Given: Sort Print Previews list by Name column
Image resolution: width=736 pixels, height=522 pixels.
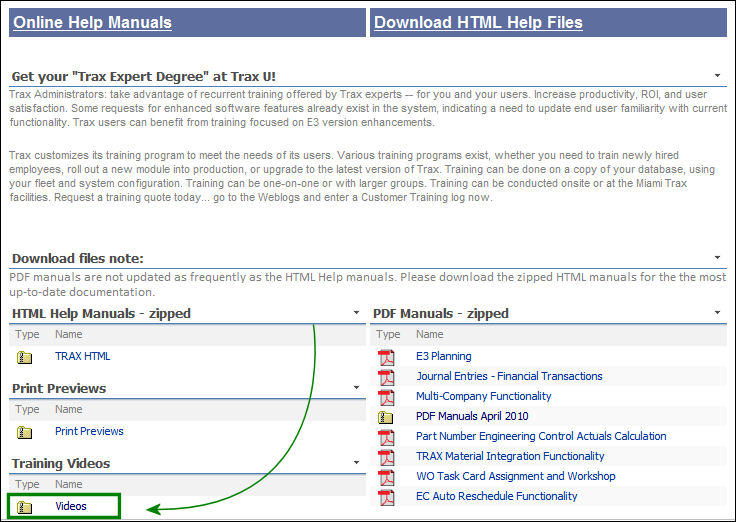Looking at the screenshot, I should tap(69, 409).
